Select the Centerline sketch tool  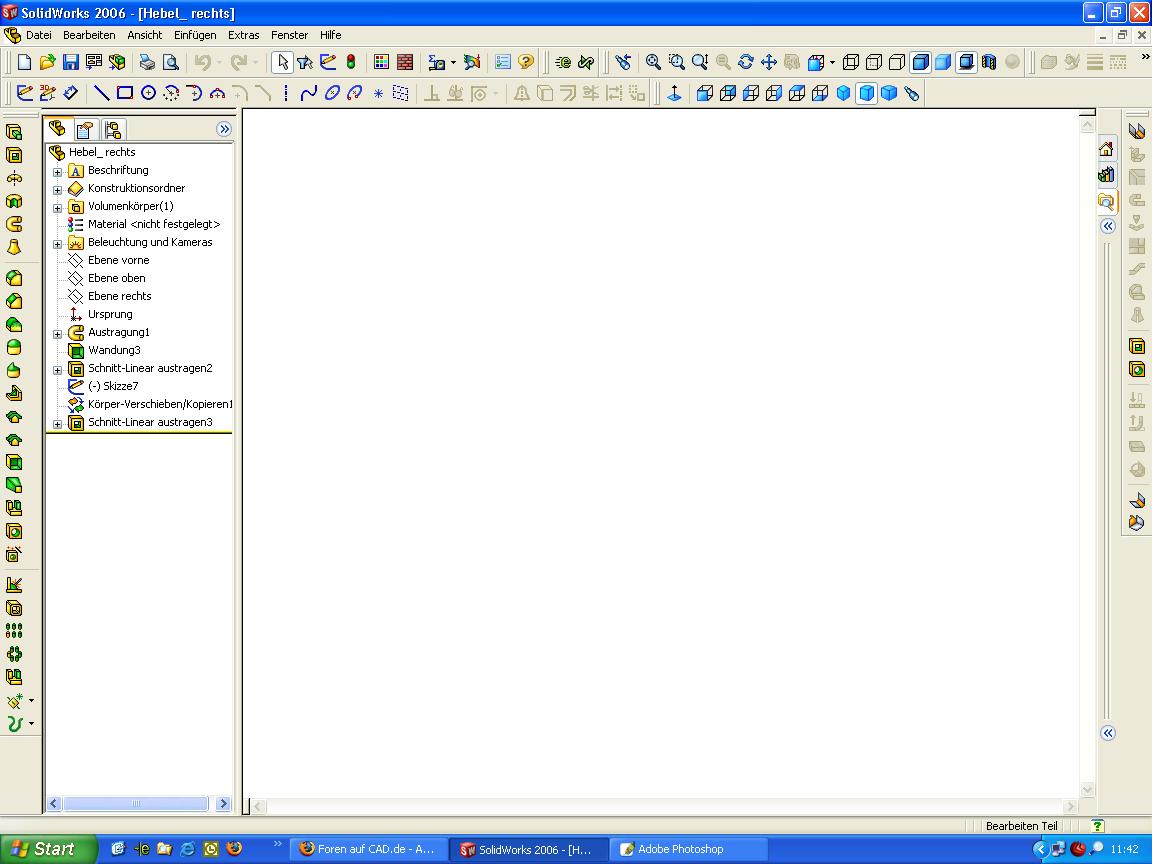pos(286,93)
